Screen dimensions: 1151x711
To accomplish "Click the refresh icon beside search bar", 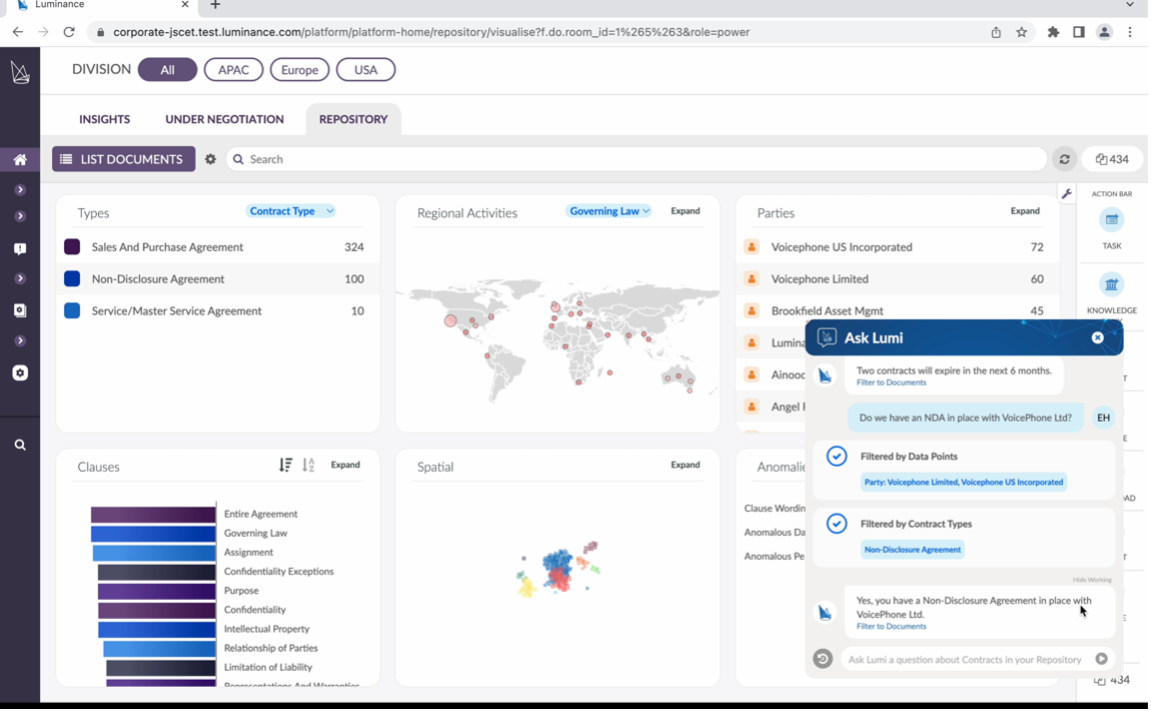I will 1064,159.
